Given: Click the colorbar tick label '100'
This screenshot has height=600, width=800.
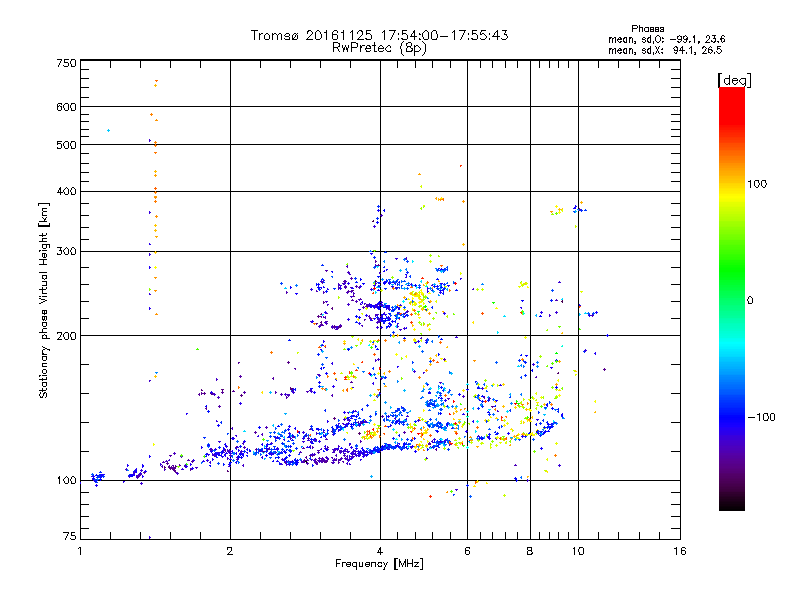Looking at the screenshot, I should [x=757, y=184].
